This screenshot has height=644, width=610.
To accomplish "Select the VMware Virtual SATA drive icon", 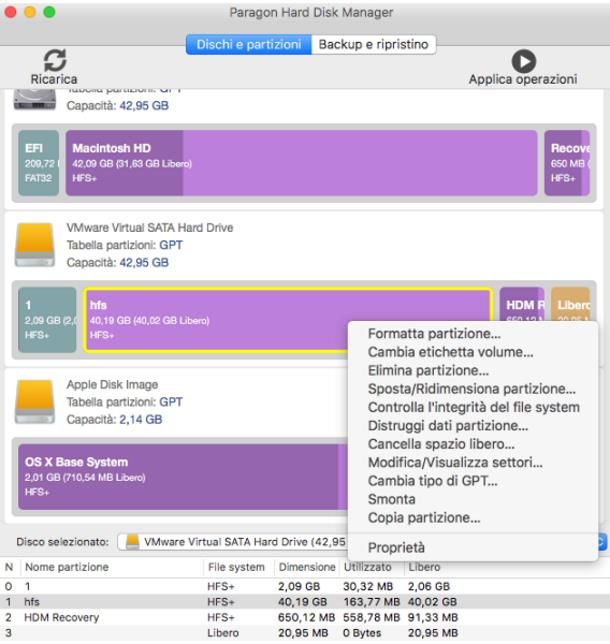I will click(35, 245).
